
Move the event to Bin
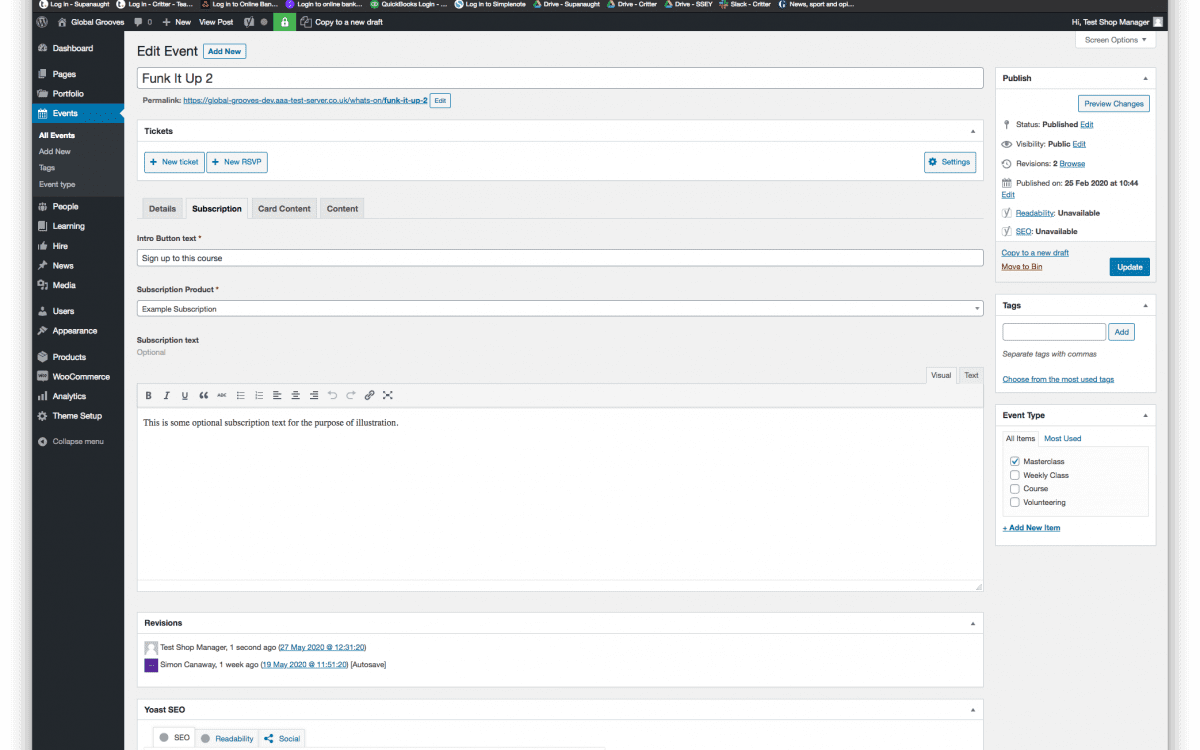1022,267
